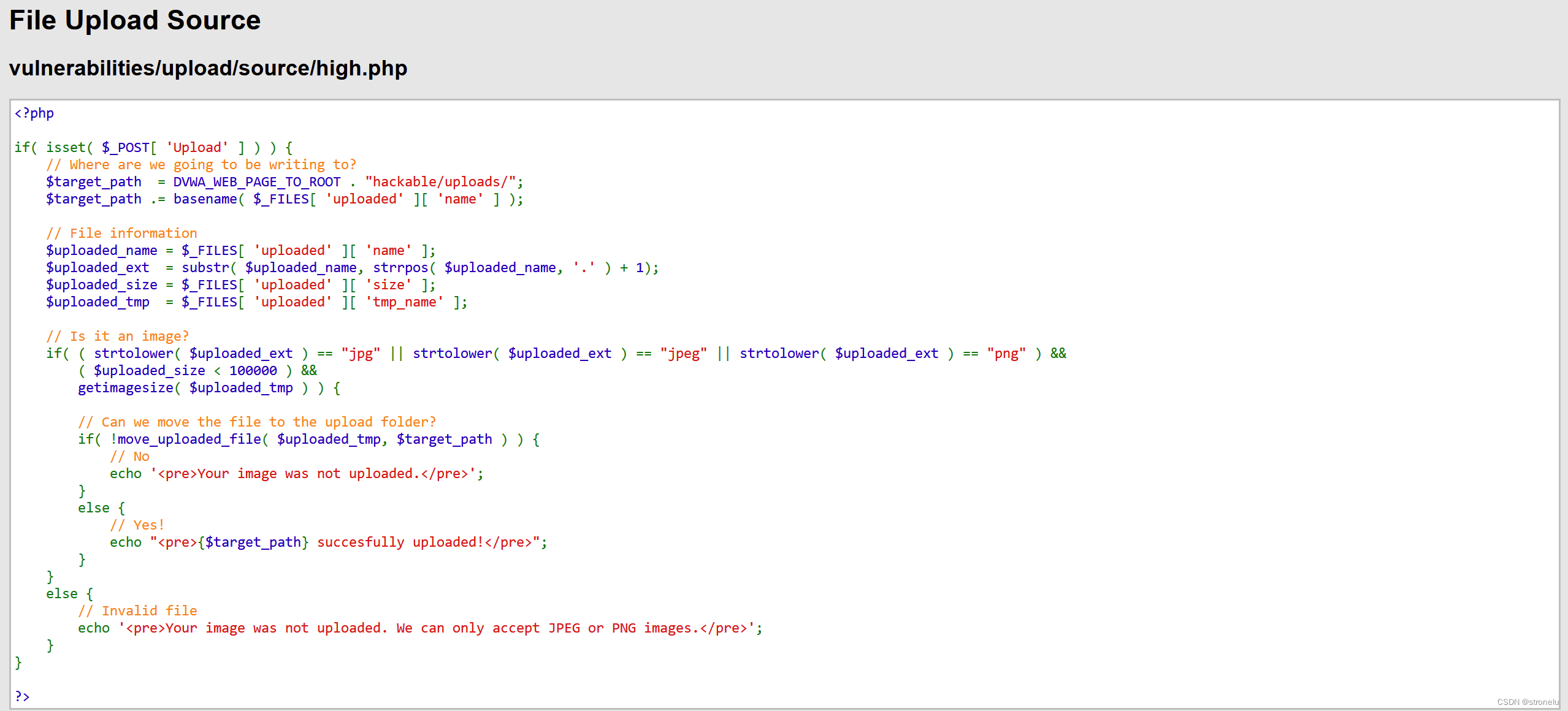Click the CSDN watermark text
The width and height of the screenshot is (1568, 711).
(1527, 702)
